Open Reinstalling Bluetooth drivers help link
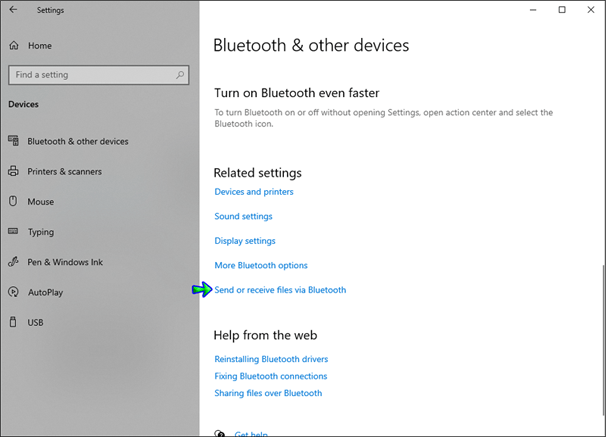The height and width of the screenshot is (437, 606). pyautogui.click(x=271, y=359)
